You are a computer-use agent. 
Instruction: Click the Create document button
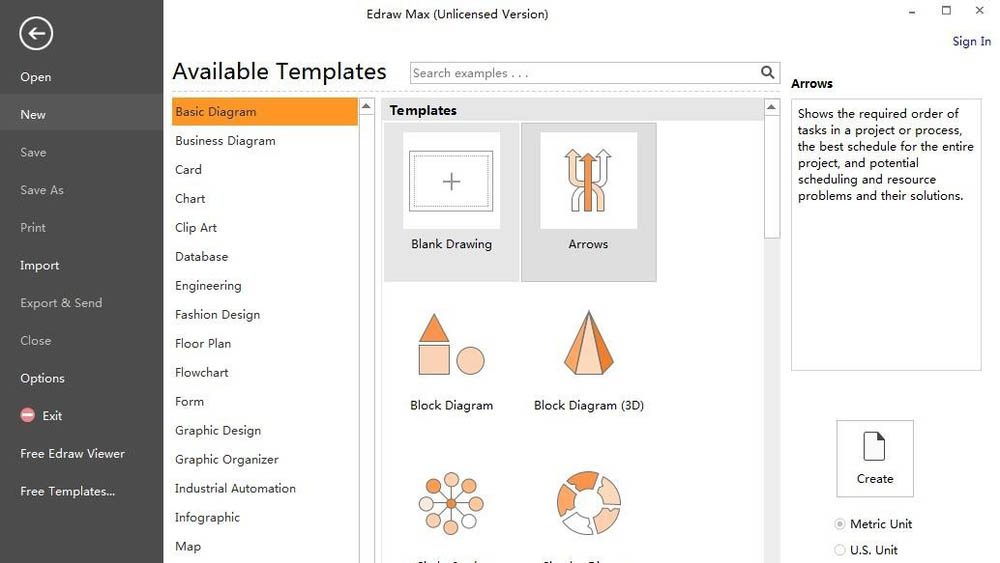874,458
